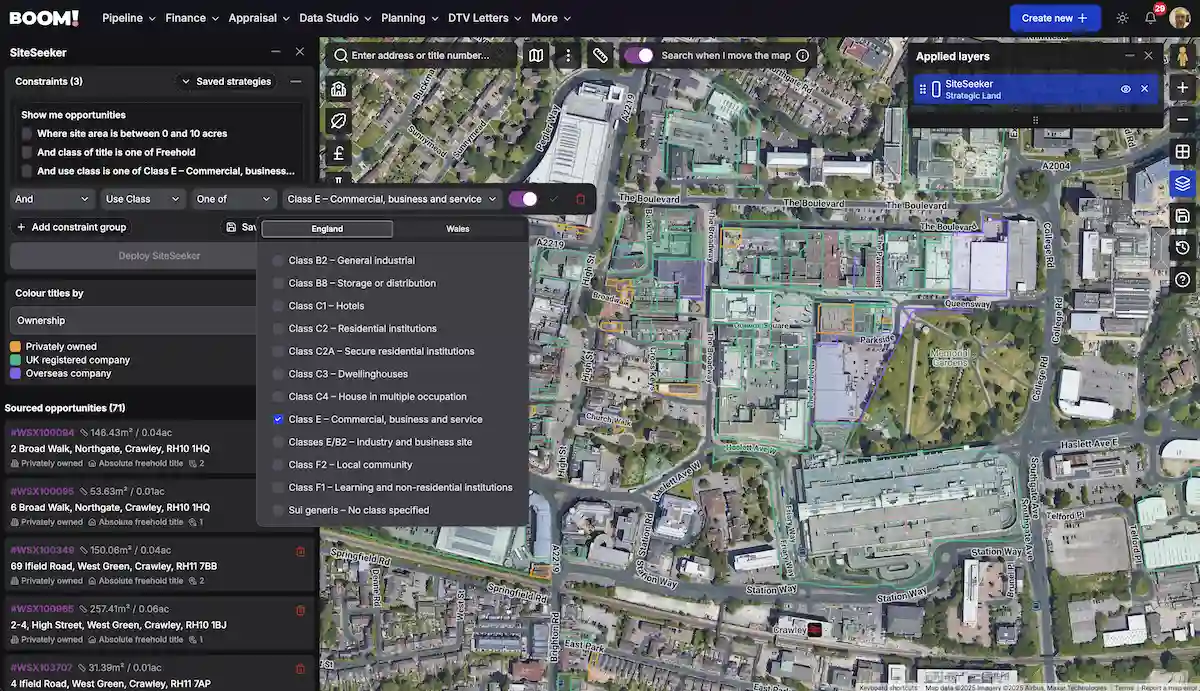Toggle Search when I move the map
Image resolution: width=1200 pixels, height=691 pixels.
click(639, 56)
